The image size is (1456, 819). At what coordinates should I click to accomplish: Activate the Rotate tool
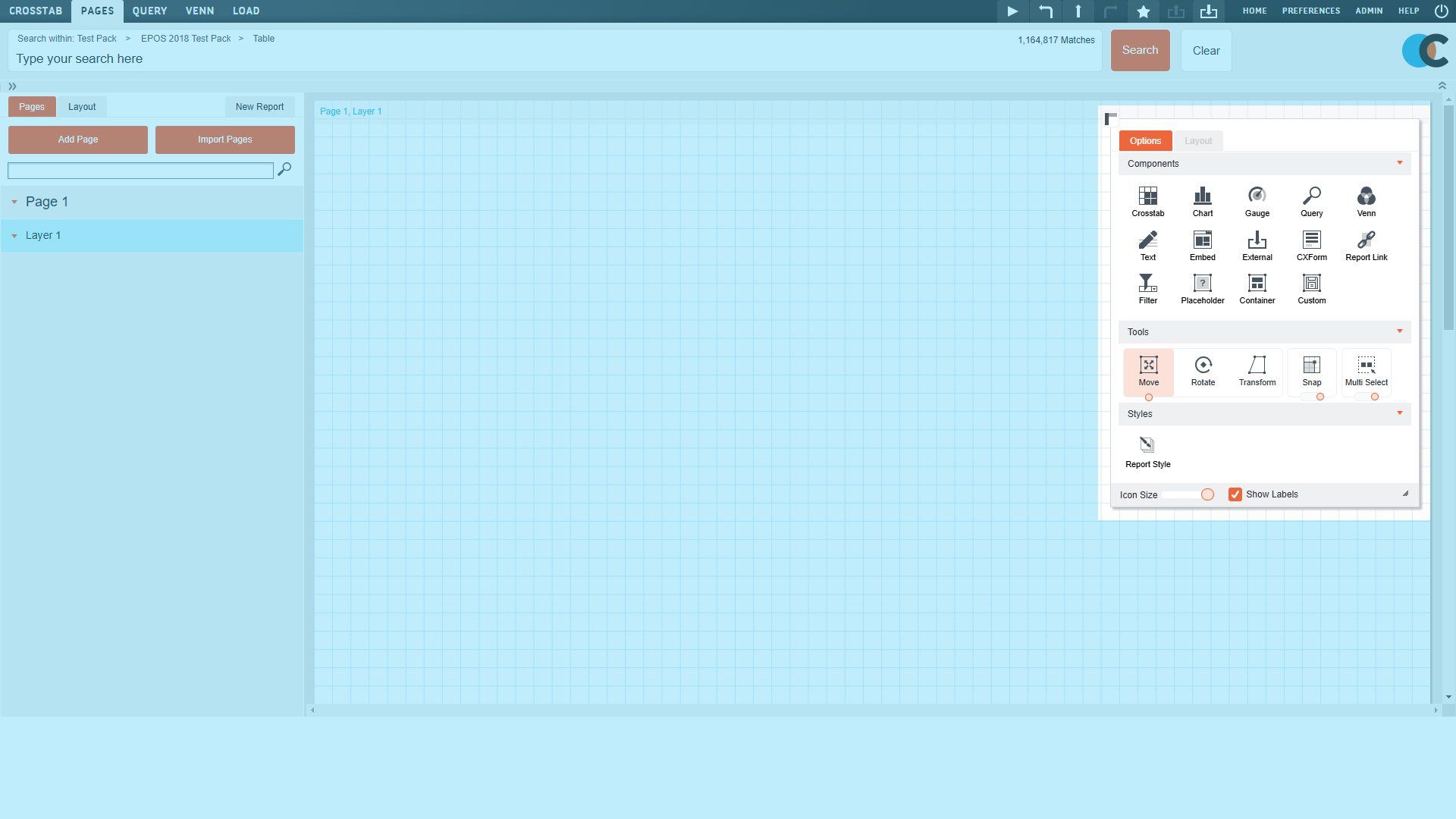[x=1203, y=370]
